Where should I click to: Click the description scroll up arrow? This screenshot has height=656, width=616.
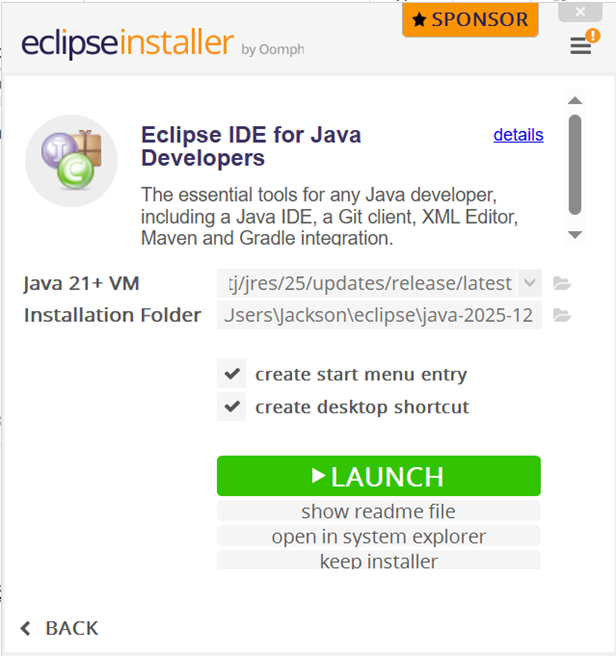point(575,100)
